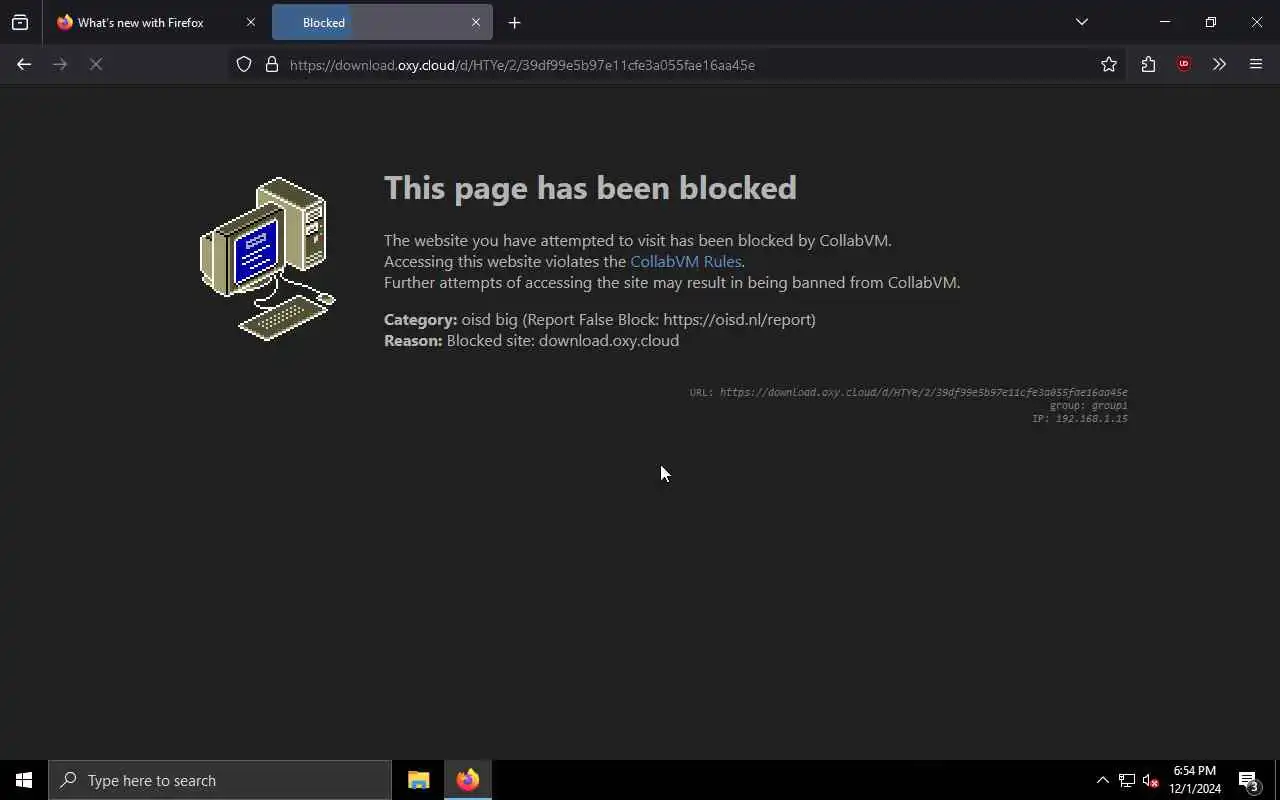Open the Windows Start menu
Viewport: 1280px width, 800px height.
24,780
